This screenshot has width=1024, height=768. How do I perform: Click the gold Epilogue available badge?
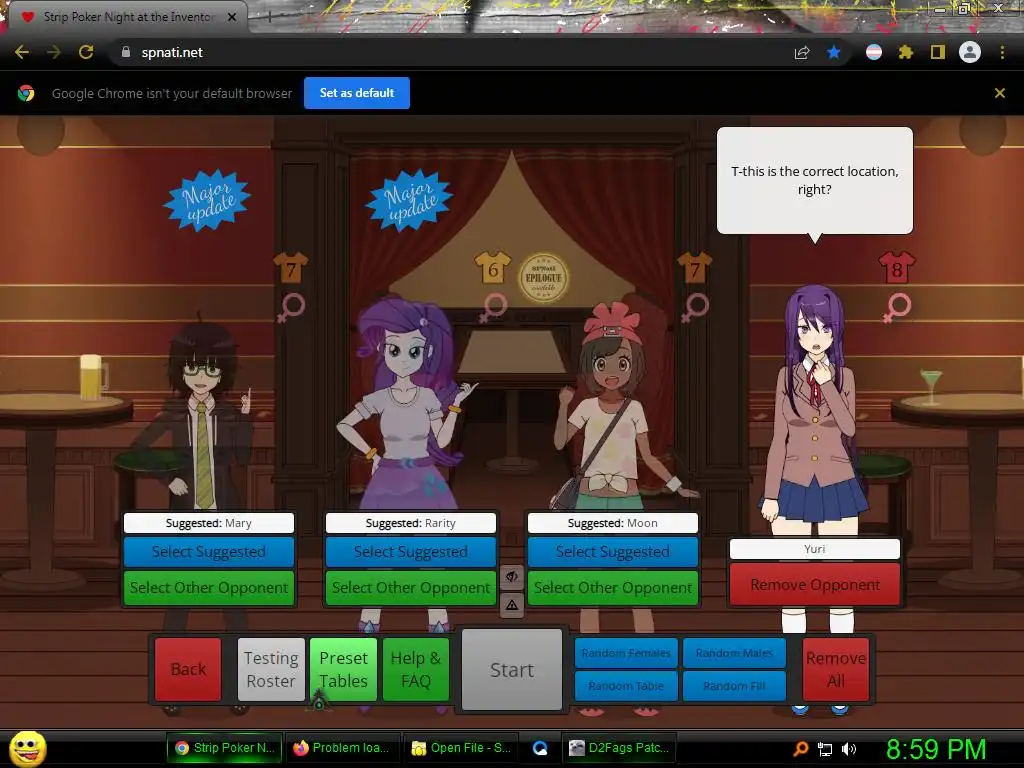click(x=543, y=278)
